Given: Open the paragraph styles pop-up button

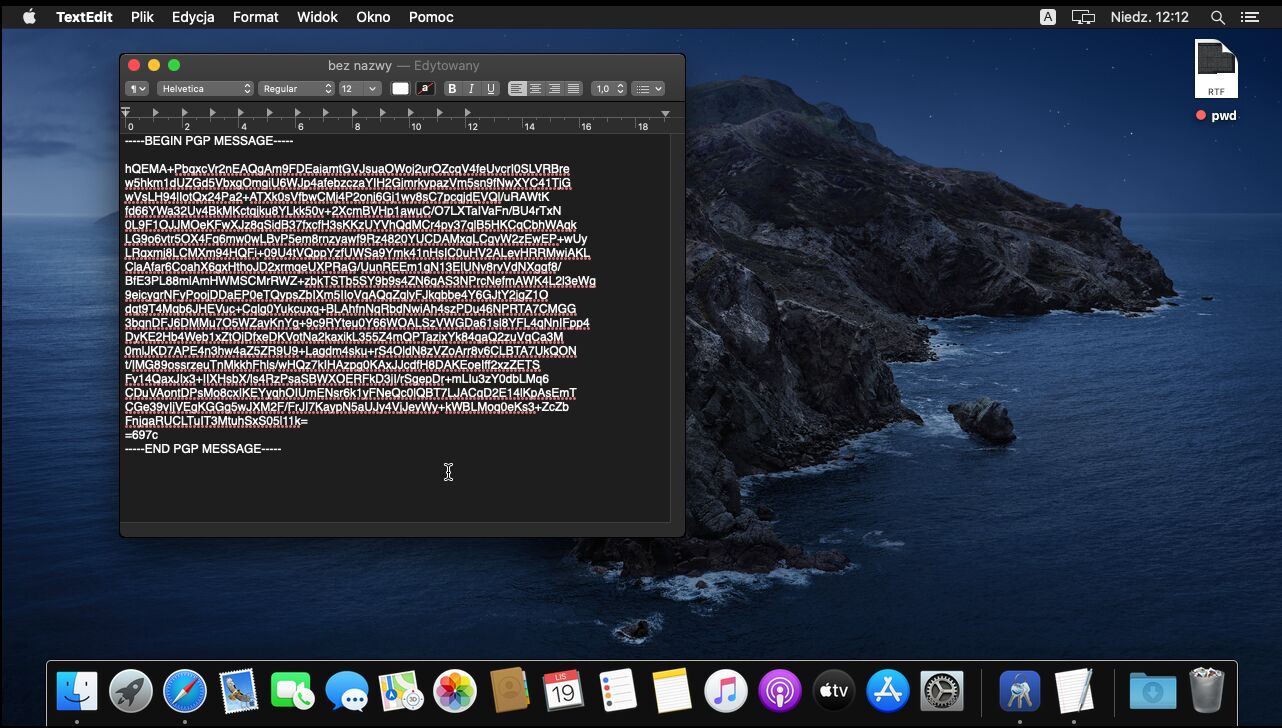Looking at the screenshot, I should [136, 89].
